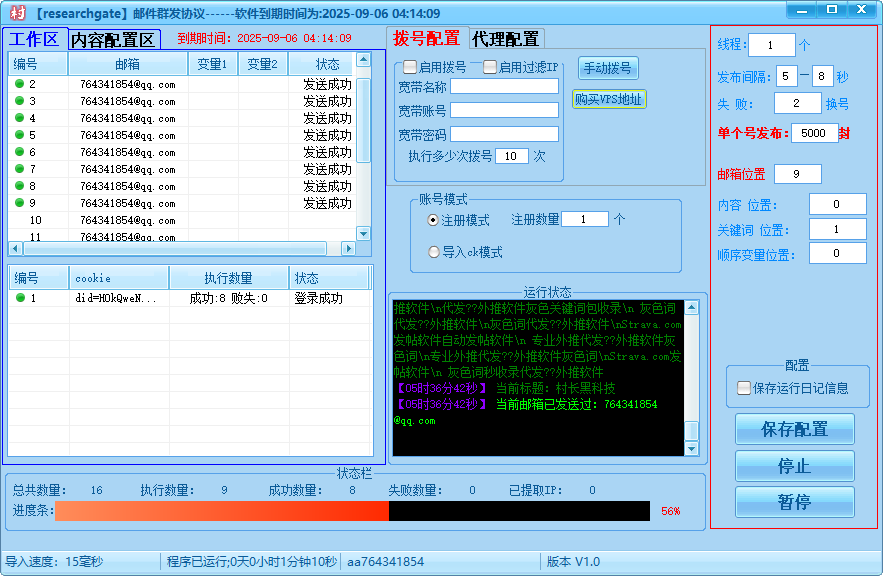Image resolution: width=883 pixels, height=576 pixels.
Task: Open the 内容配置区 tab
Action: [113, 39]
